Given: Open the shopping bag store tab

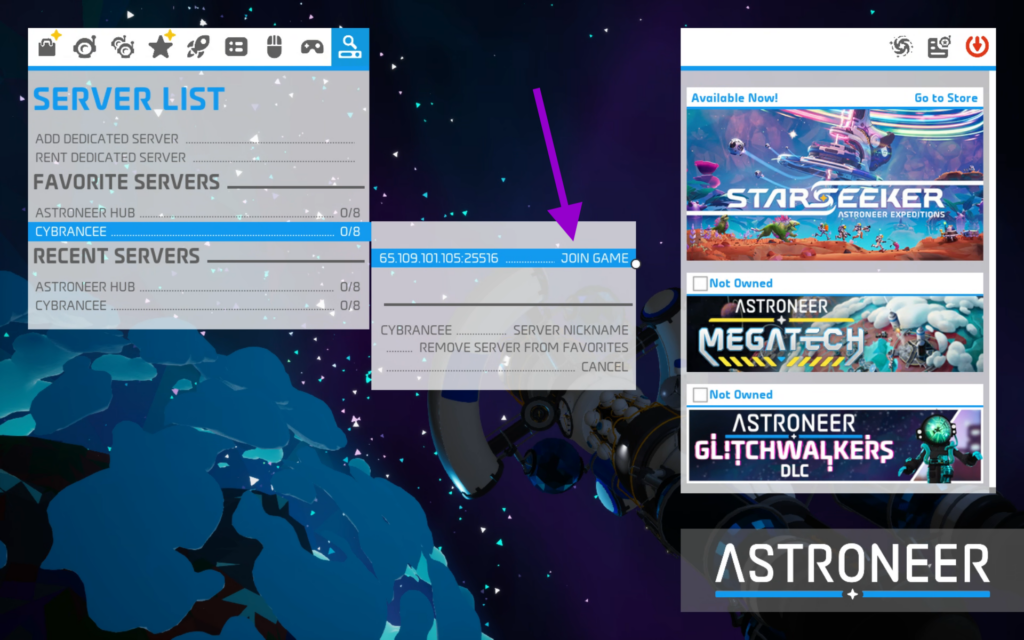Looking at the screenshot, I should coord(47,46).
